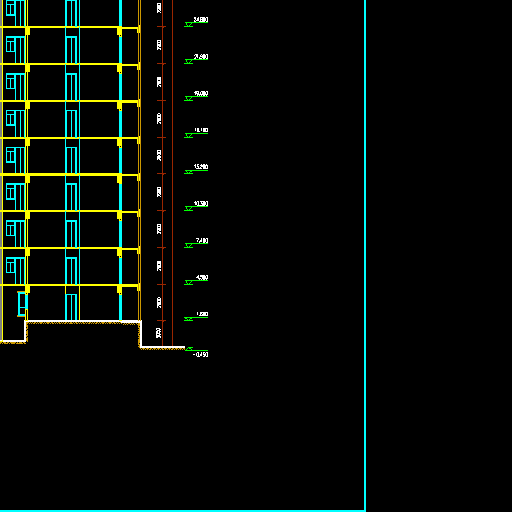Click the white hatched ground-floor base slab
This screenshot has height=512, width=512.
coord(83,322)
